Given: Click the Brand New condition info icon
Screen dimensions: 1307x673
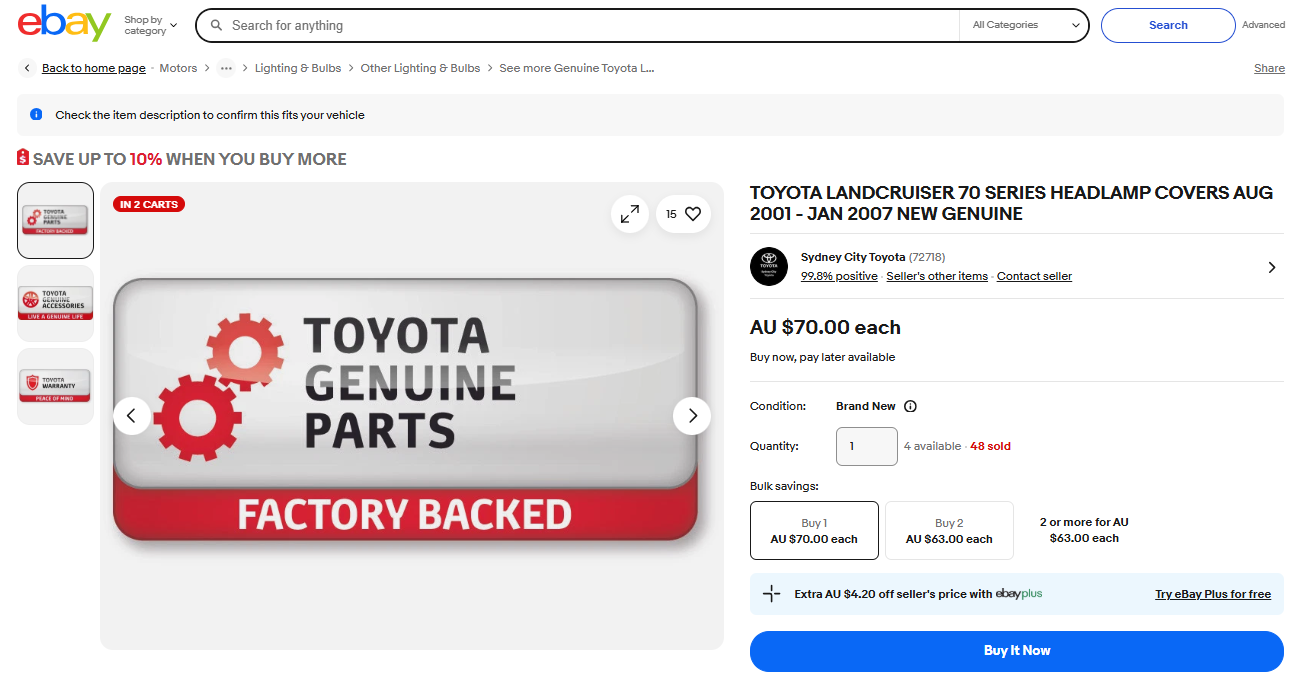Looking at the screenshot, I should (910, 407).
